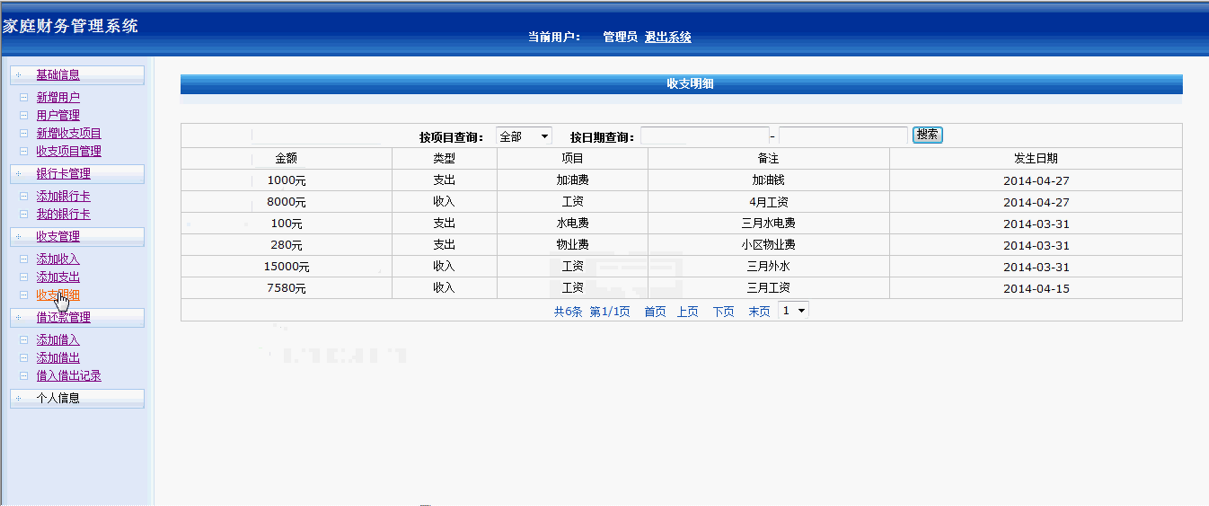Expand the 银行卡管理 sidebar section
Image resolution: width=1209 pixels, height=506 pixels.
pos(77,174)
